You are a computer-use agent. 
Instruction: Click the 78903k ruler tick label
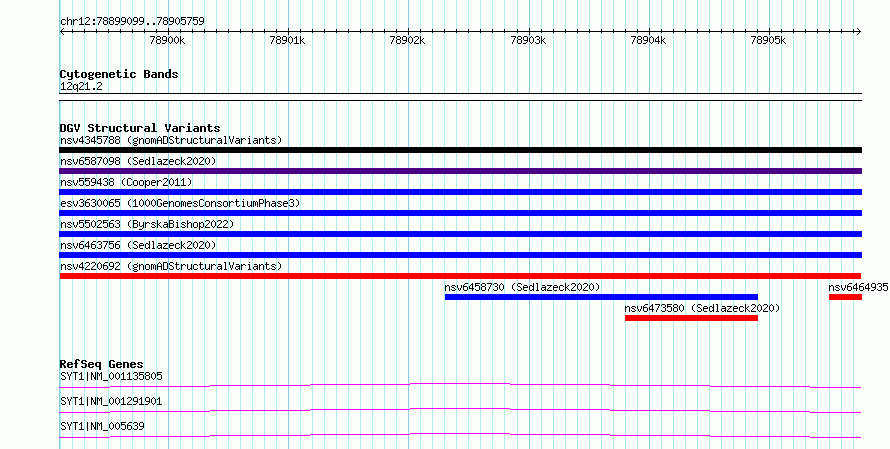pos(528,40)
